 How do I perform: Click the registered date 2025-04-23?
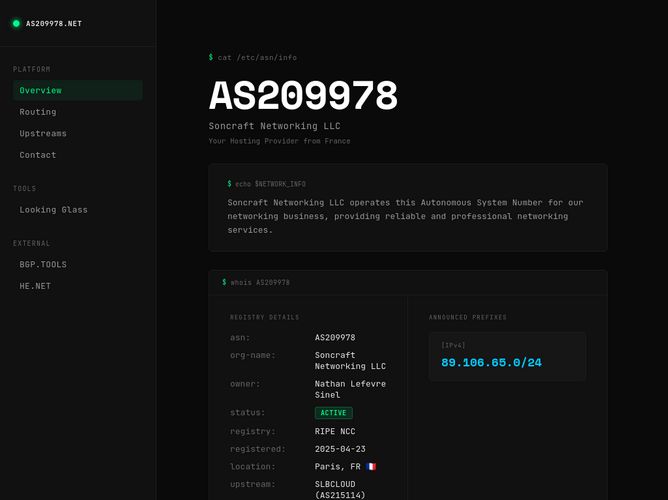tap(340, 449)
